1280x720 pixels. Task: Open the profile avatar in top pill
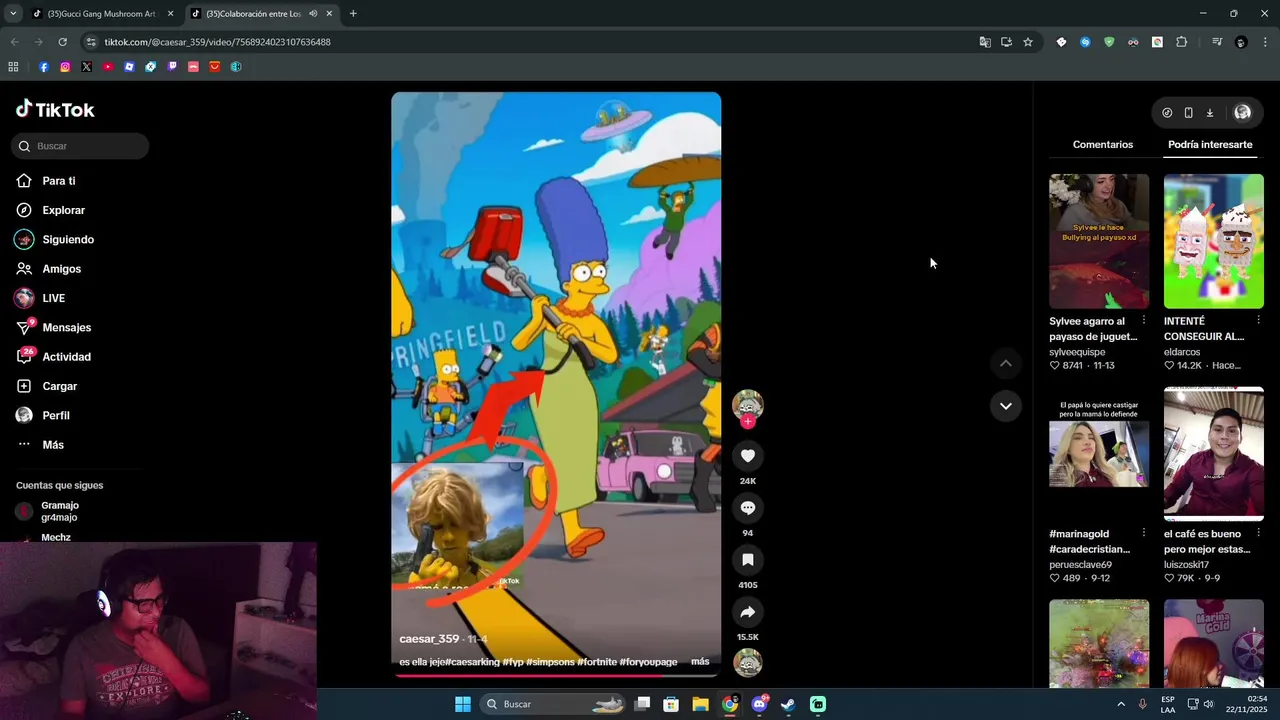pyautogui.click(x=1242, y=113)
